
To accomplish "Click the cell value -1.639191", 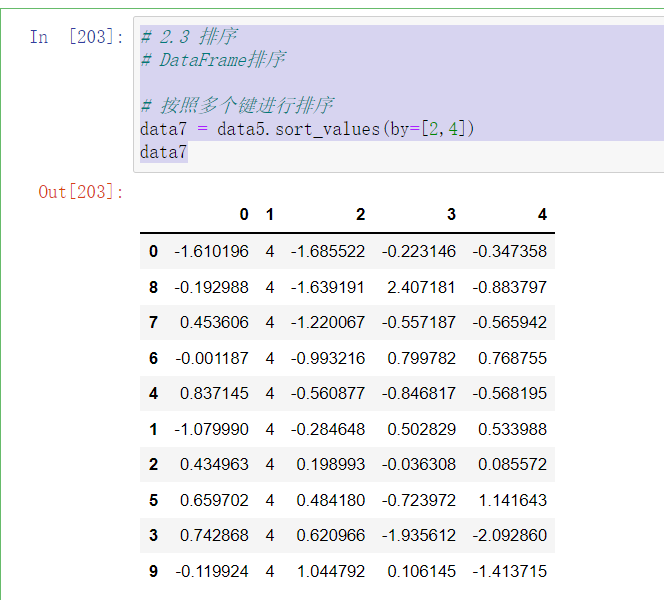I will [x=328, y=287].
